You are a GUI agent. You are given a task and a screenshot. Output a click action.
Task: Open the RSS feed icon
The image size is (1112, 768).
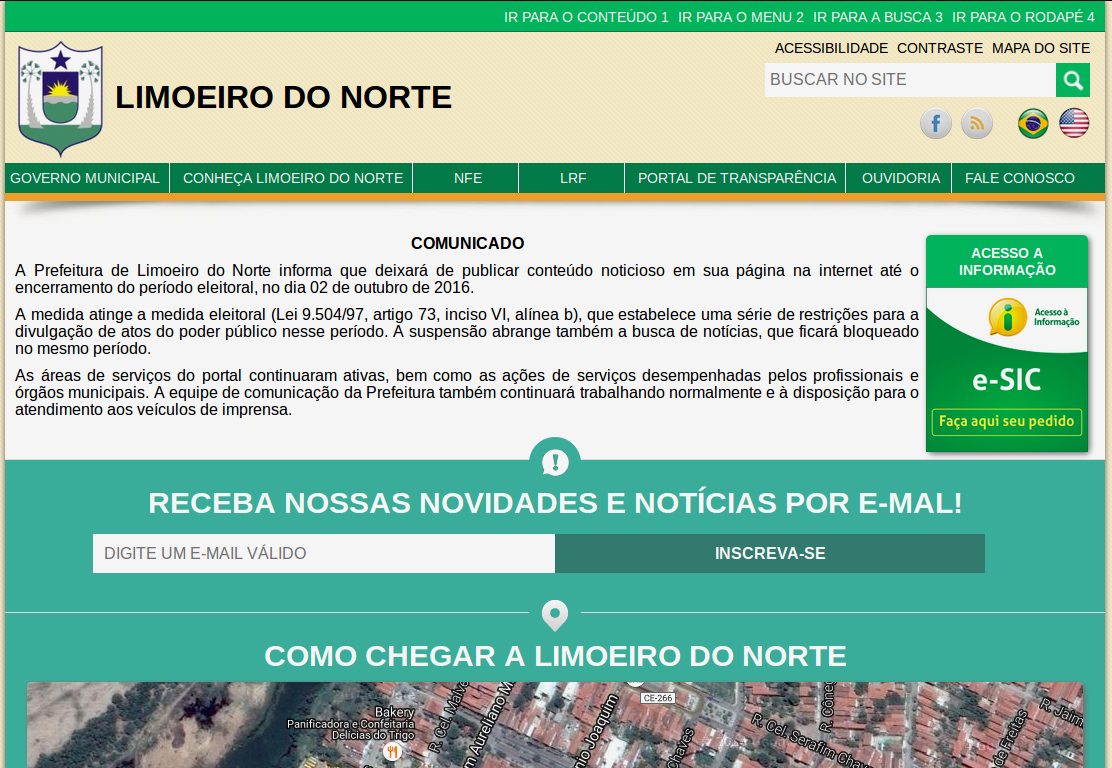(x=976, y=124)
